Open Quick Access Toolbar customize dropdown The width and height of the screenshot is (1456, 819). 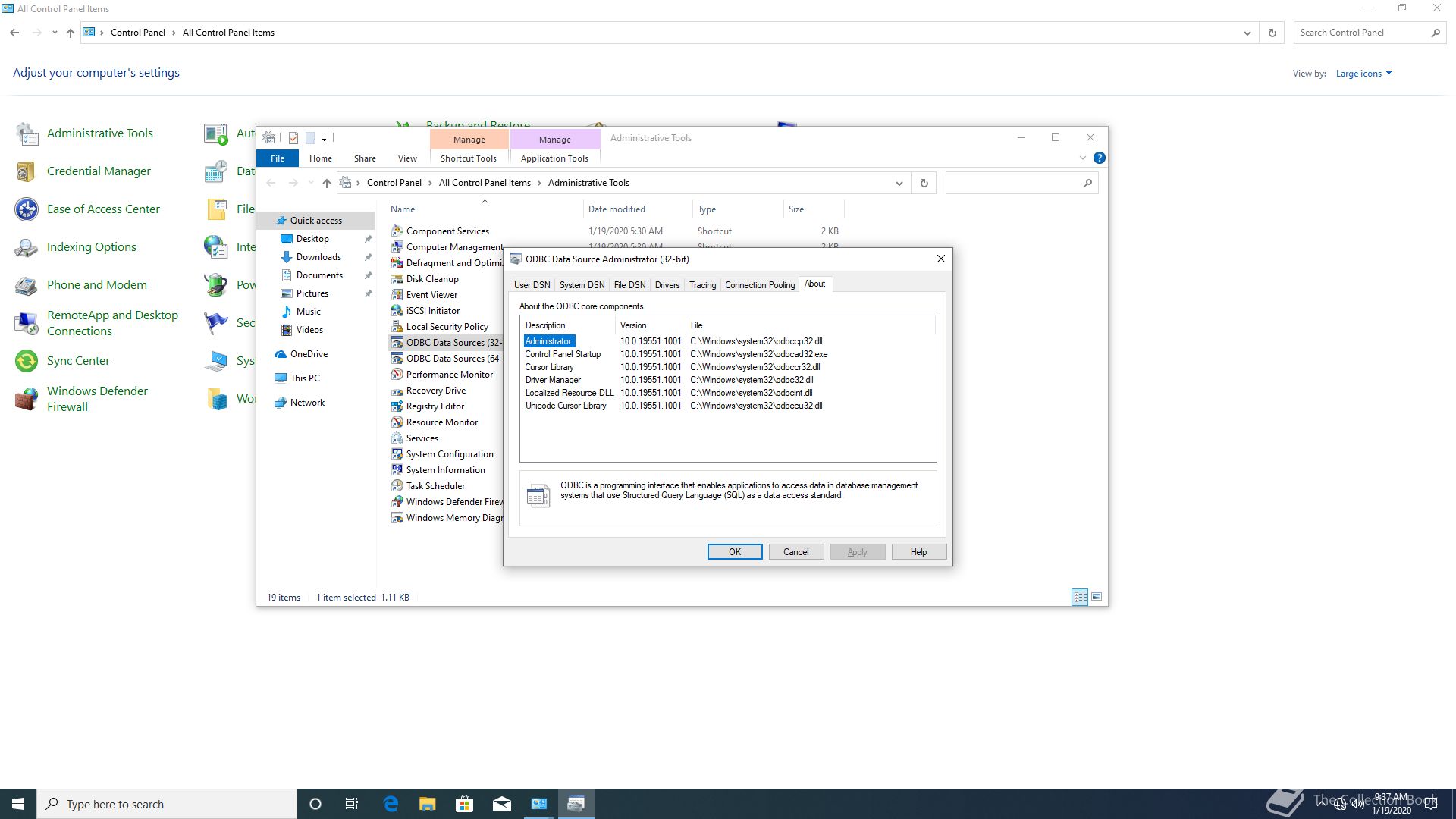click(x=324, y=138)
